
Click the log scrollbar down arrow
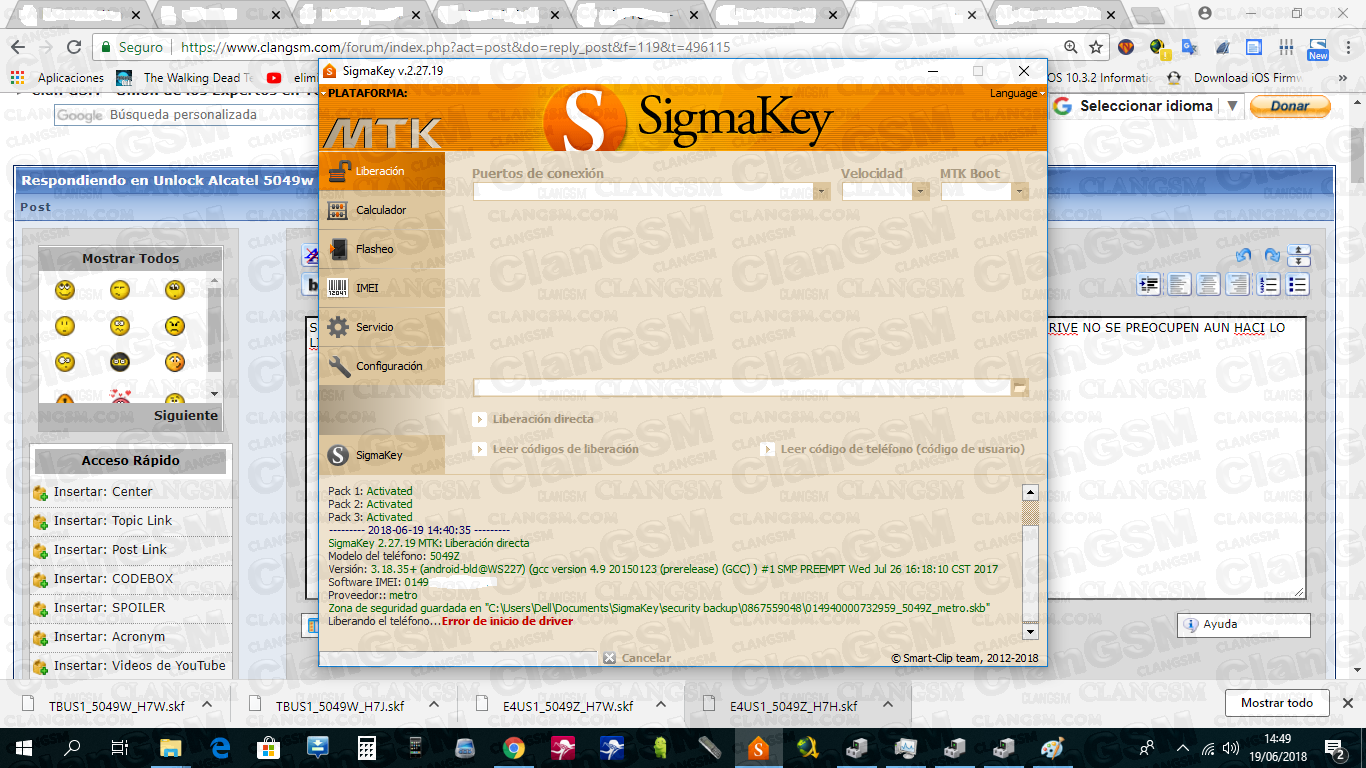(1030, 631)
